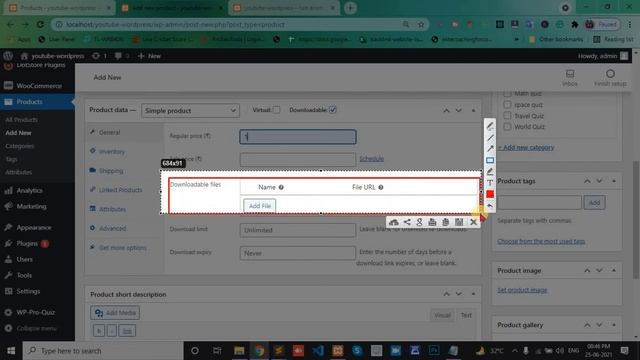
Task: Select the Lightshot text tool
Action: (x=490, y=183)
